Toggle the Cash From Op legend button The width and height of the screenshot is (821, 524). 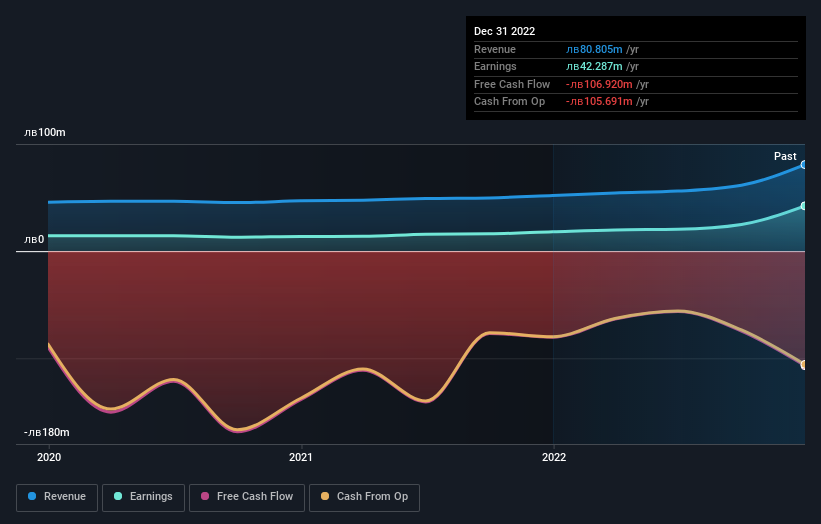(364, 497)
